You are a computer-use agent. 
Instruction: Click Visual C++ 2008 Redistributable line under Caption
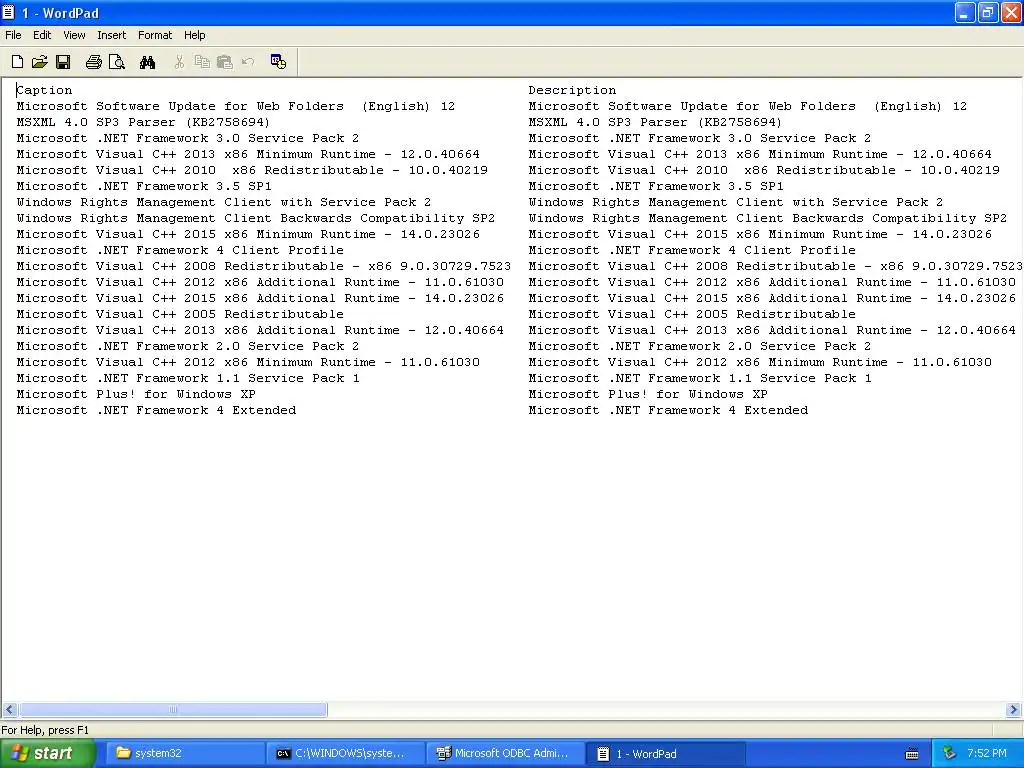coord(264,266)
